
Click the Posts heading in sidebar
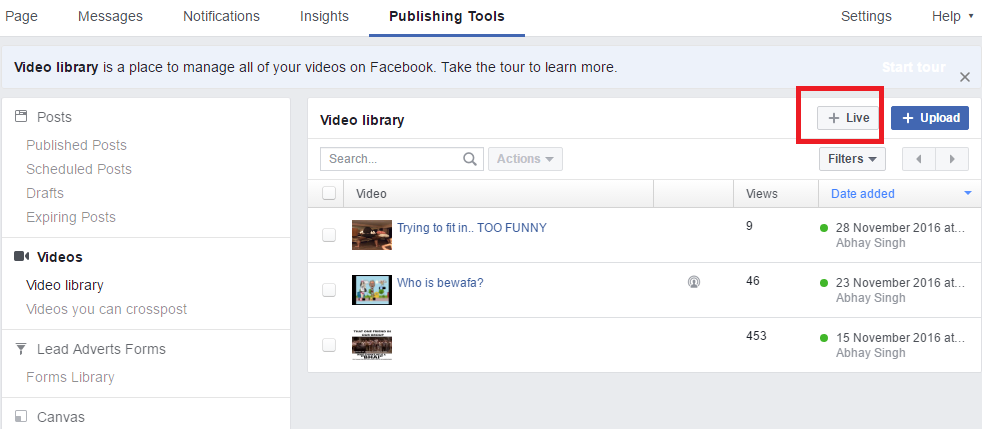click(54, 117)
